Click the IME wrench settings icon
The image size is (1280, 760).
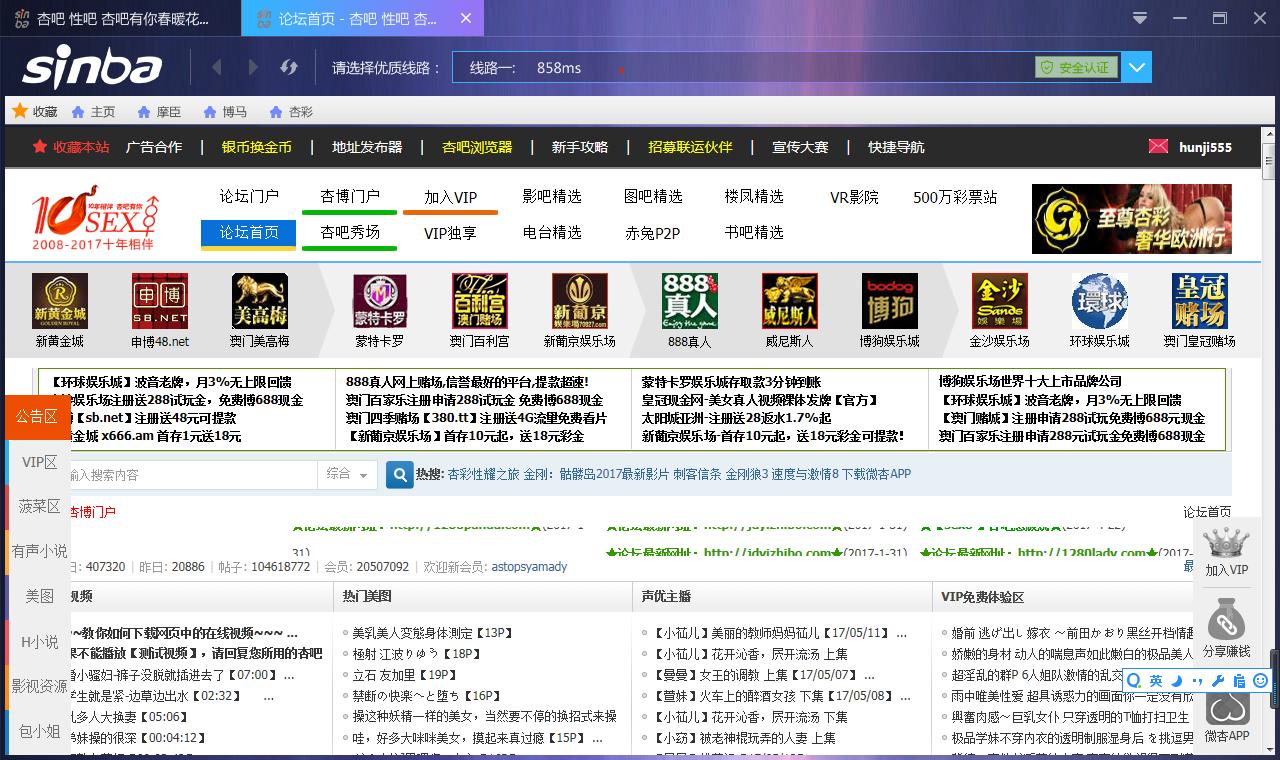[1218, 681]
